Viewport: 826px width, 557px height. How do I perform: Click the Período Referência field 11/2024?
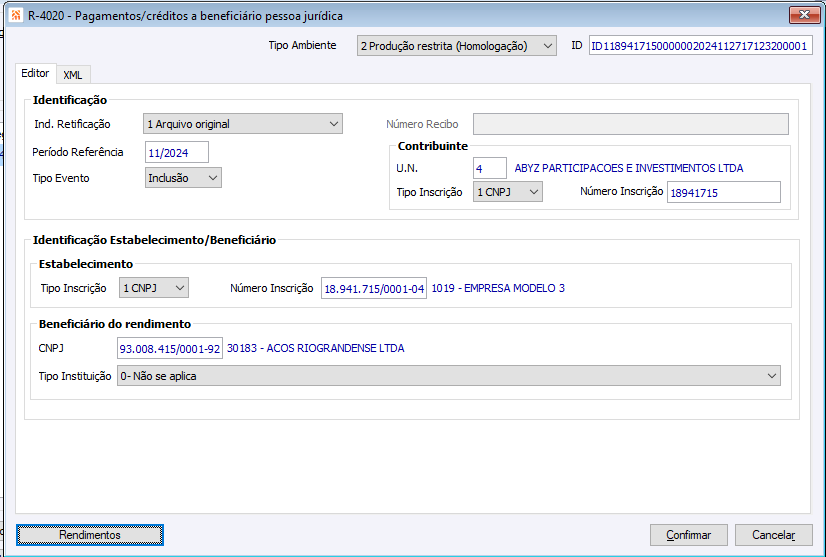click(177, 152)
